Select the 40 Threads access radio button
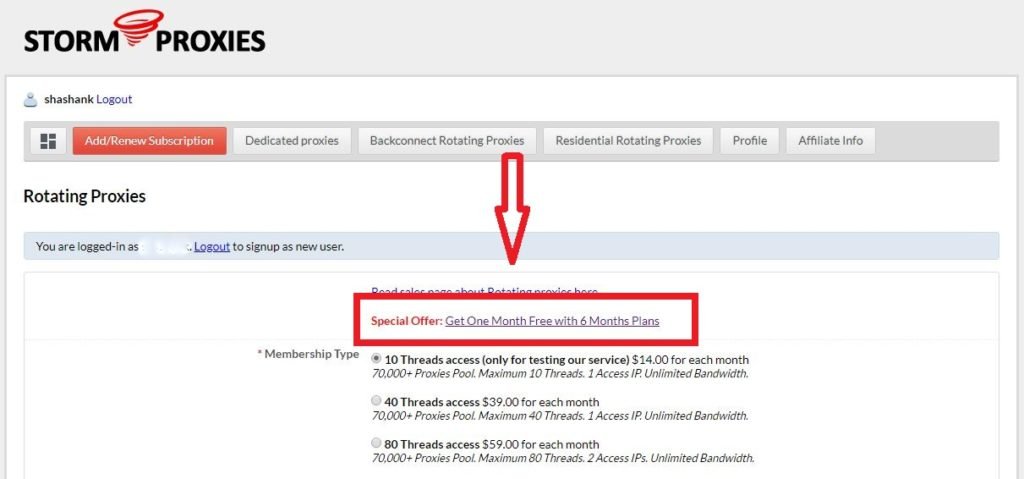The width and height of the screenshot is (1024, 479). click(x=376, y=401)
